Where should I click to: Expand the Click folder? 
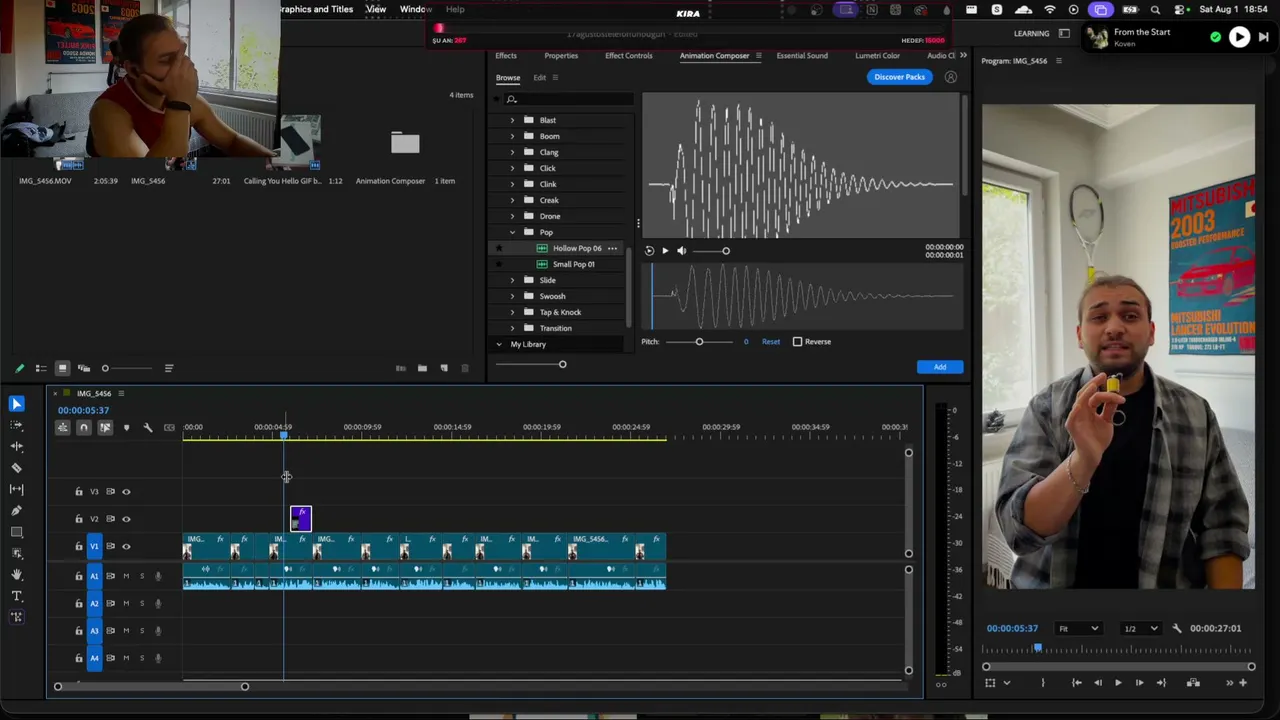tap(513, 168)
